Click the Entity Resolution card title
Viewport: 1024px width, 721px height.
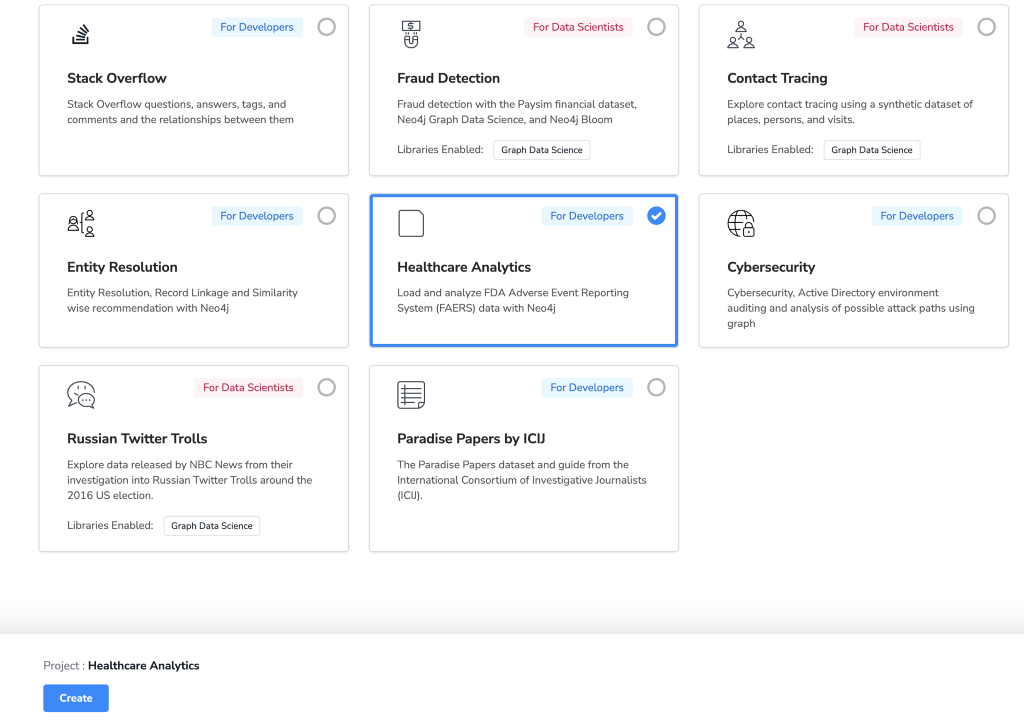[122, 267]
